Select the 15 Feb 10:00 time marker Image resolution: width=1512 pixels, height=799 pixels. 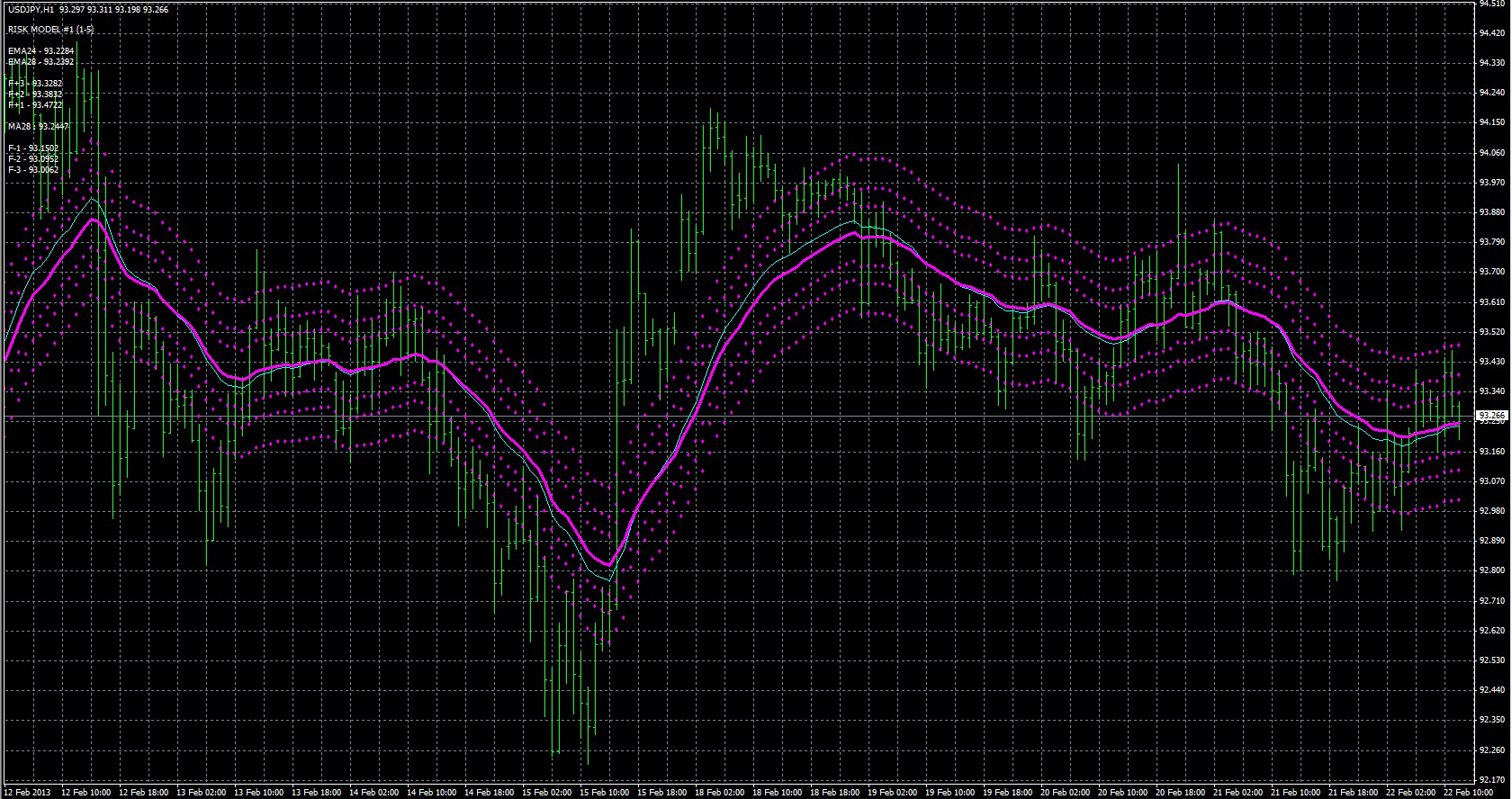(x=605, y=793)
